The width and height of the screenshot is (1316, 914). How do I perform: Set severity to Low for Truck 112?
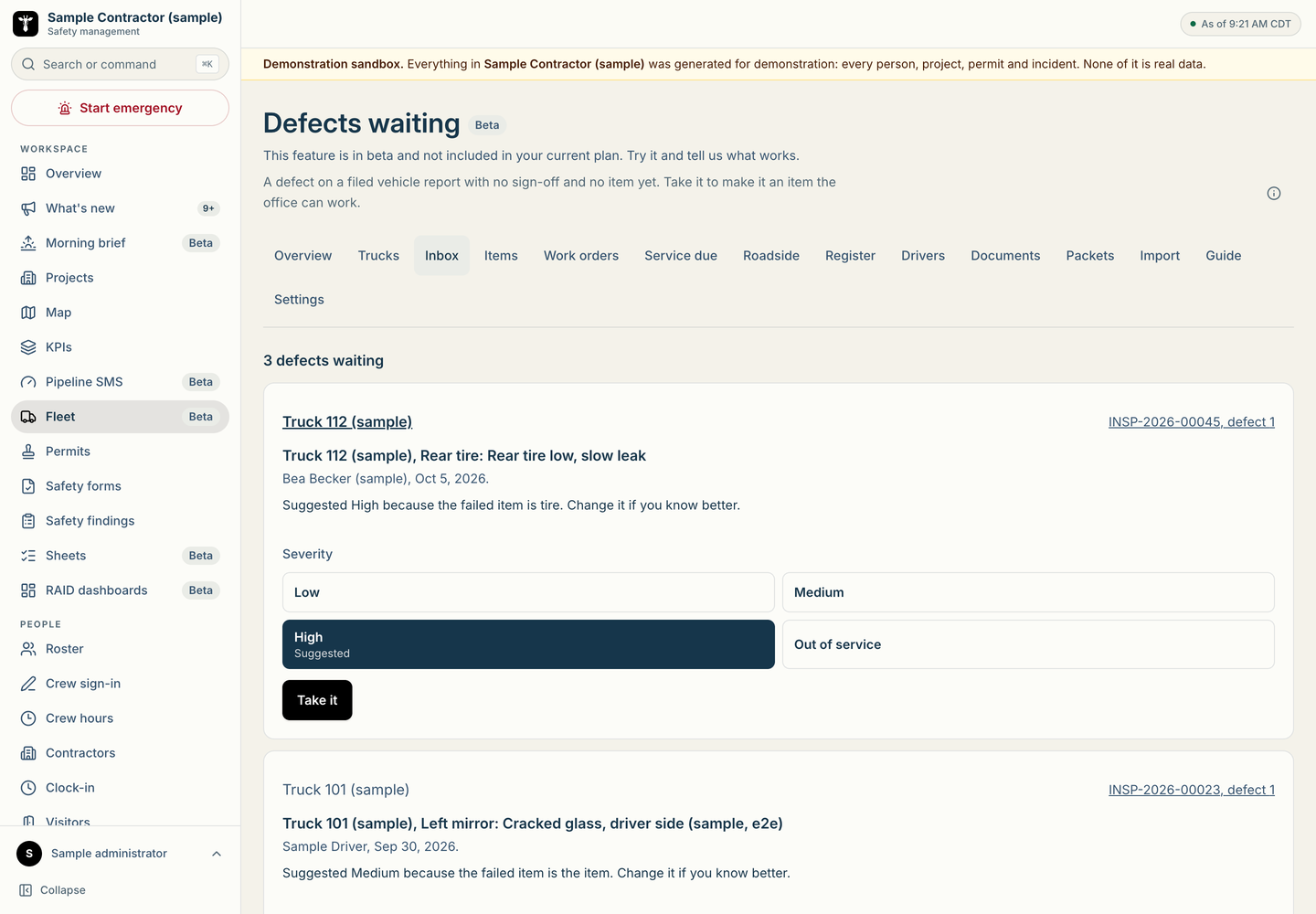(528, 592)
